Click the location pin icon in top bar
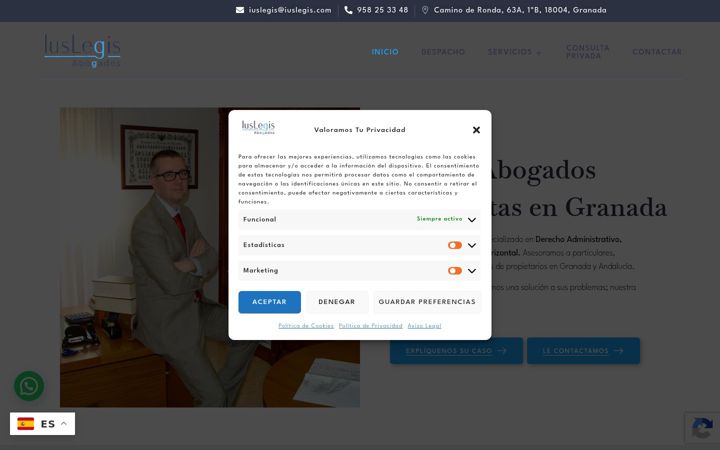 pyautogui.click(x=425, y=10)
